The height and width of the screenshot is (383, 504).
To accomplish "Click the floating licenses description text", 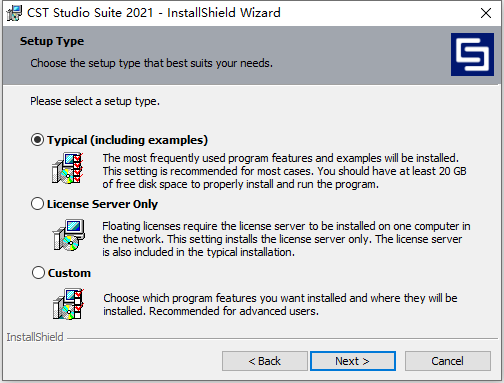I will pos(286,239).
